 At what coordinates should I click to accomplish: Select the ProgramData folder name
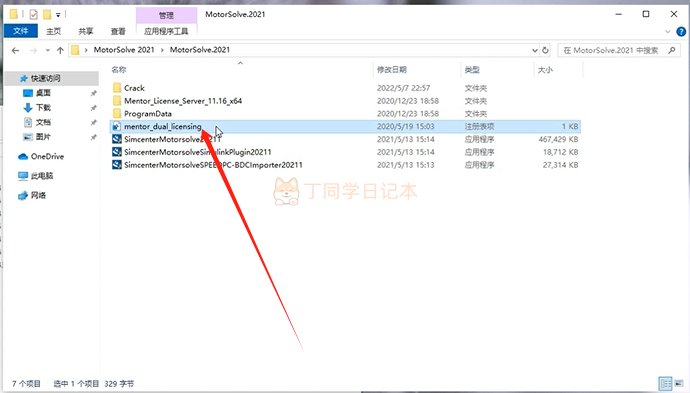click(x=148, y=114)
